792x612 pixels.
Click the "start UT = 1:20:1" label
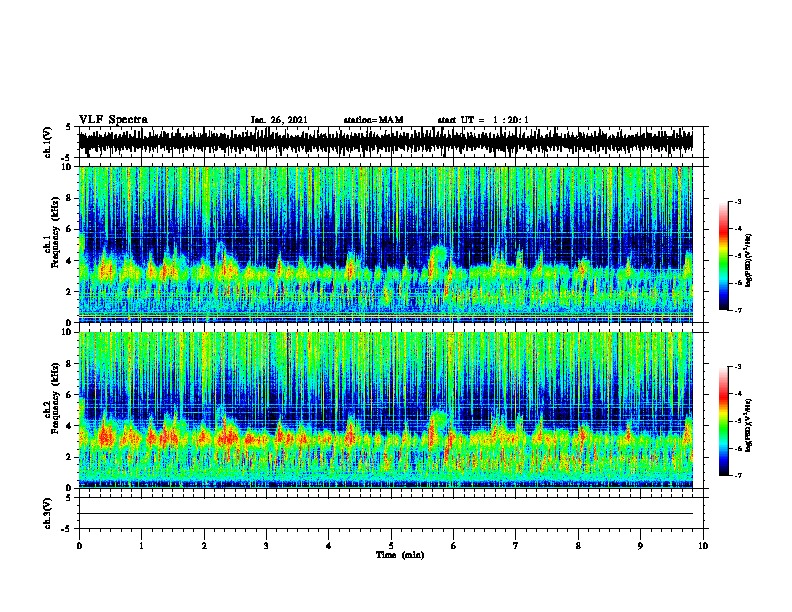click(x=483, y=120)
